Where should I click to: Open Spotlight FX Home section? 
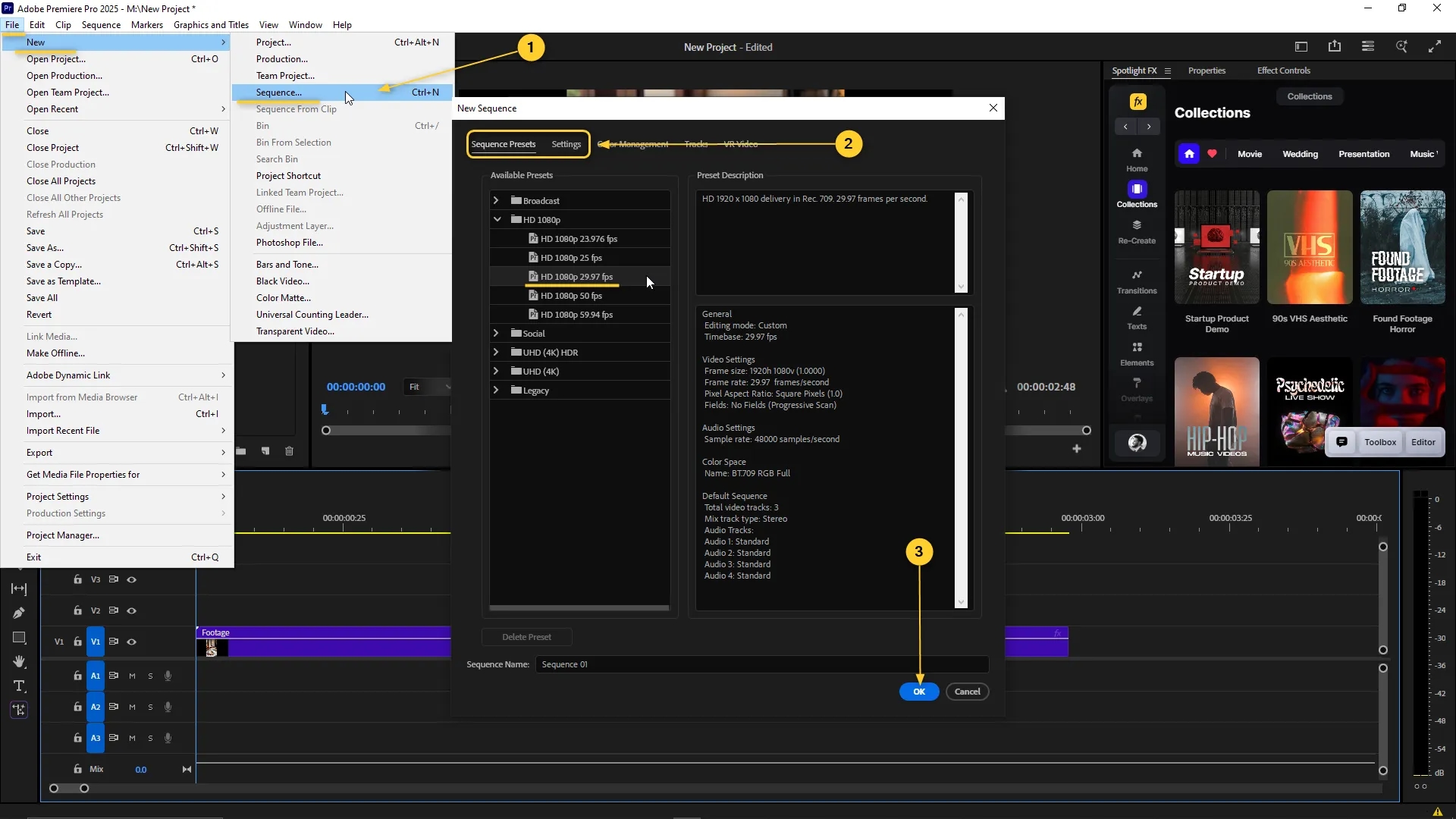coord(1137,160)
